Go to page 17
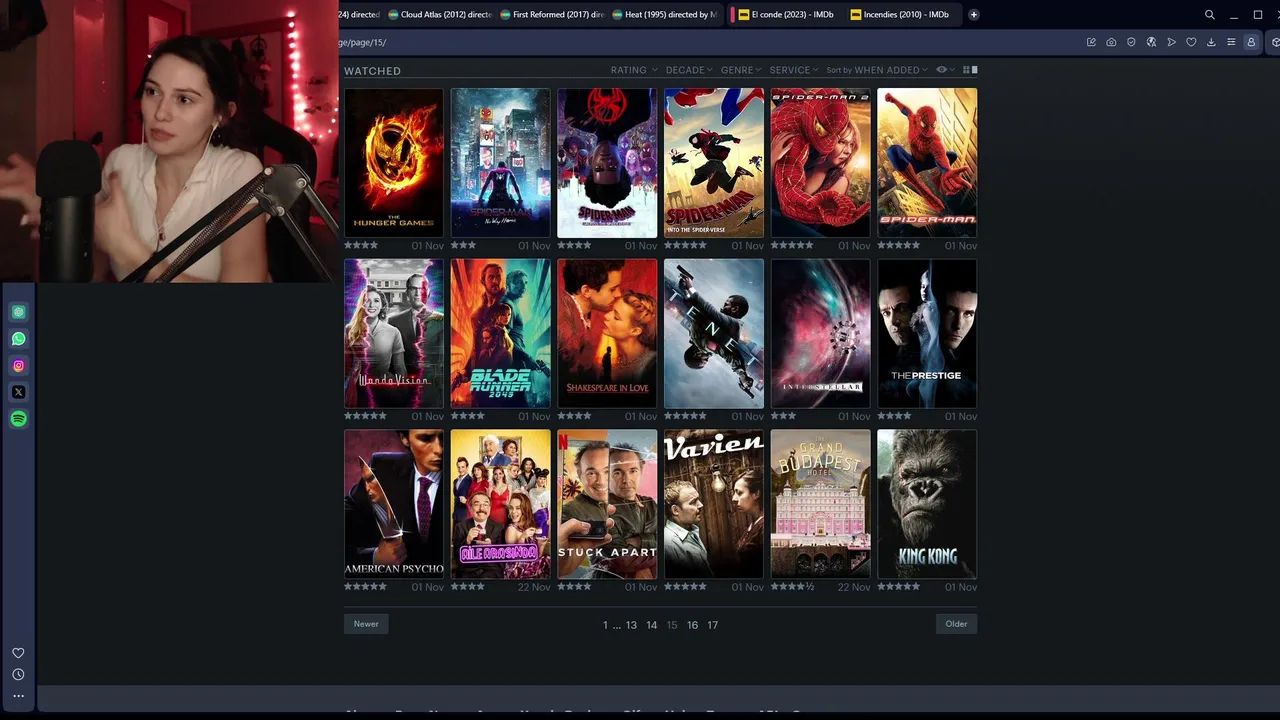 pos(713,625)
